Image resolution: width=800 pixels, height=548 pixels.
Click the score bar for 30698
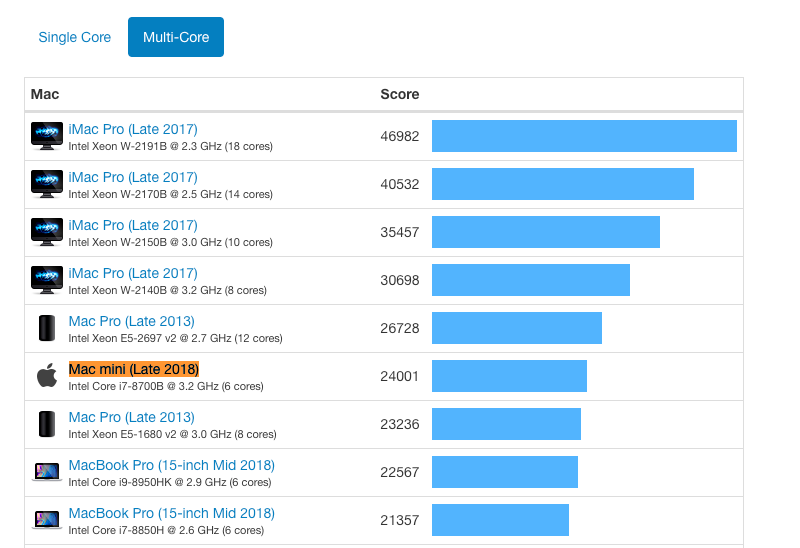click(531, 280)
